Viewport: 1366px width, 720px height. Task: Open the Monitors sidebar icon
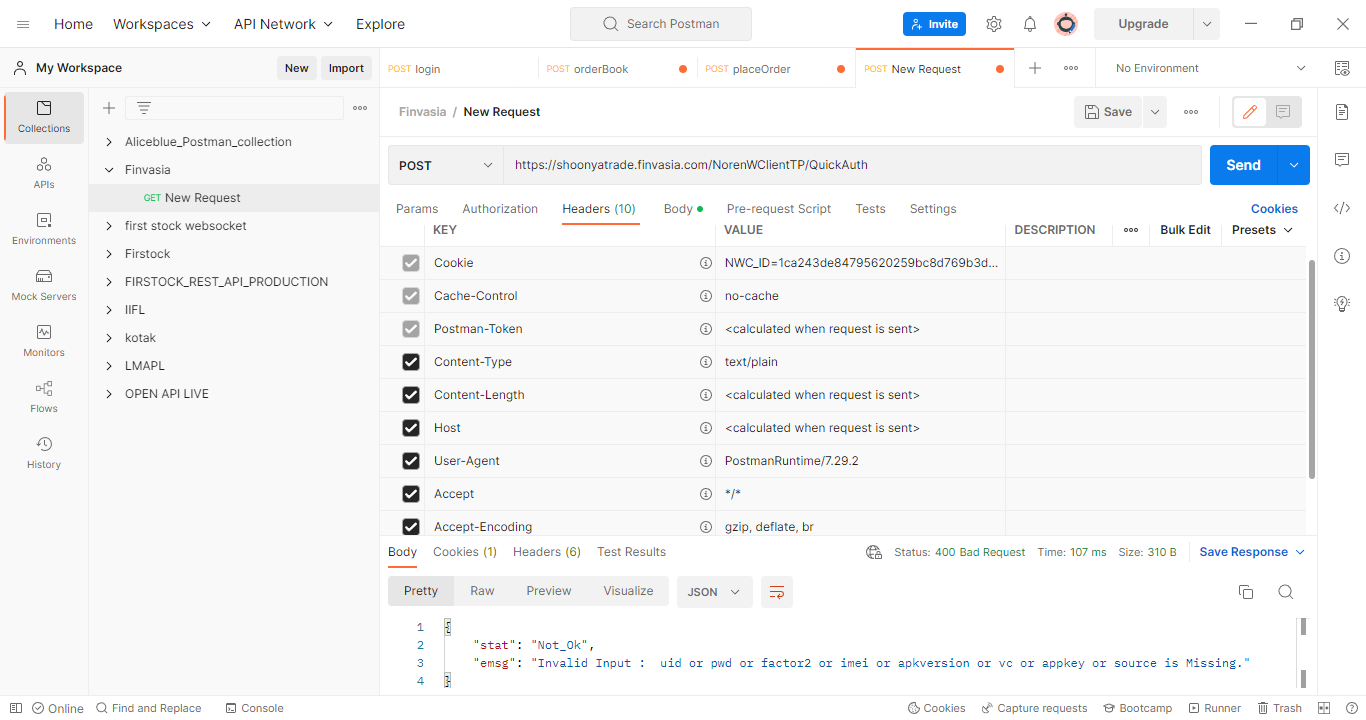coord(44,341)
